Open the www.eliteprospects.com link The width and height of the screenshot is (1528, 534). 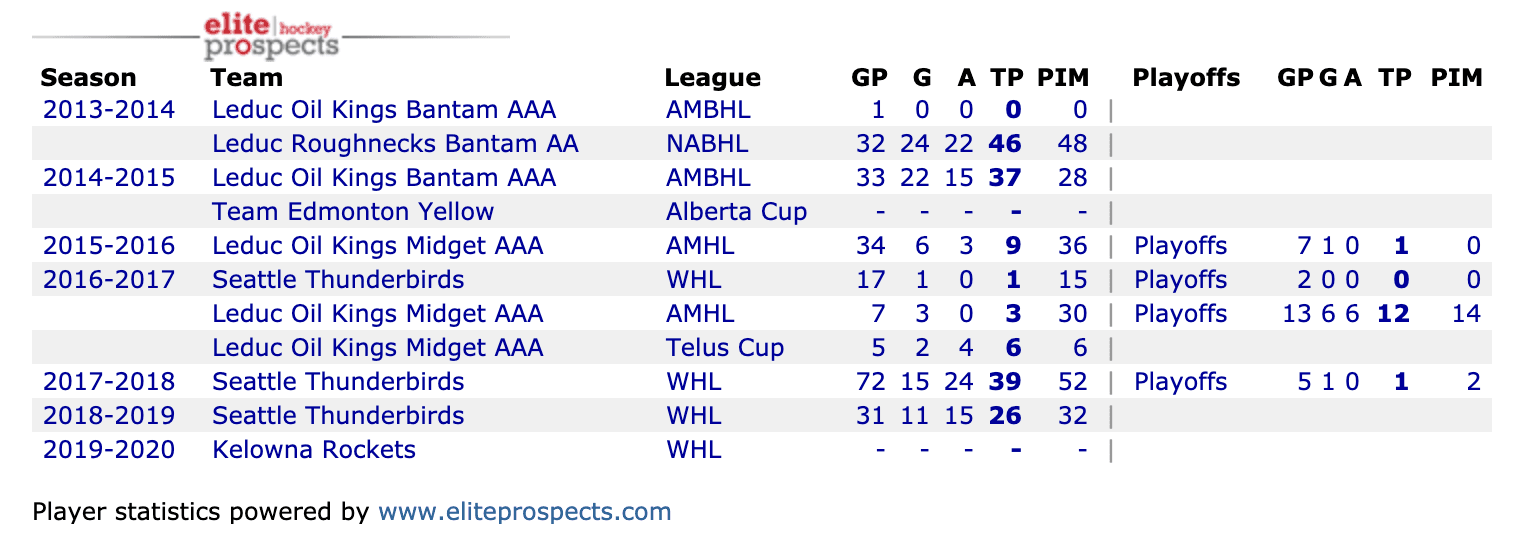524,512
